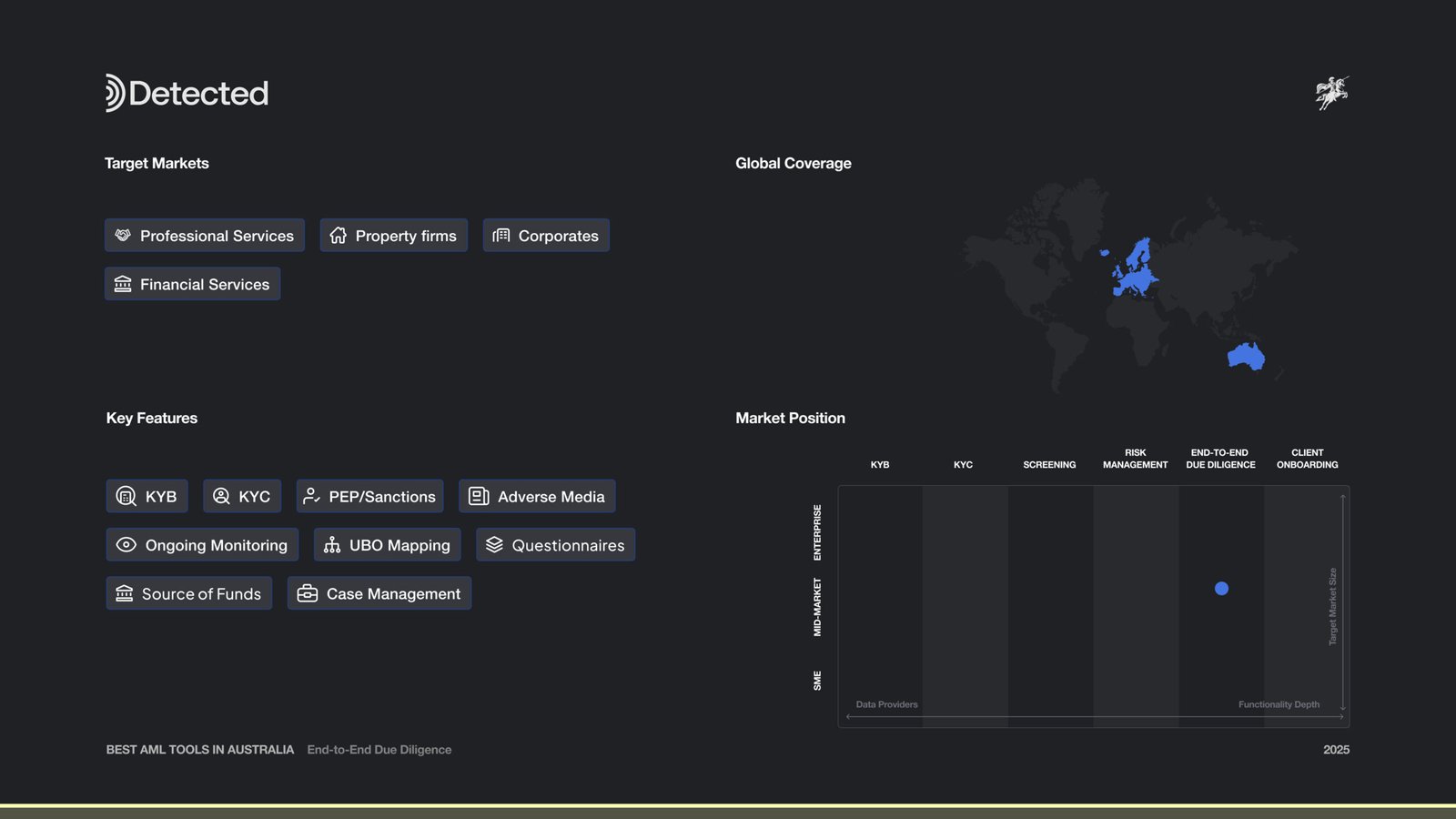The image size is (1456, 819).
Task: Click the Key Features heading
Action: [152, 418]
